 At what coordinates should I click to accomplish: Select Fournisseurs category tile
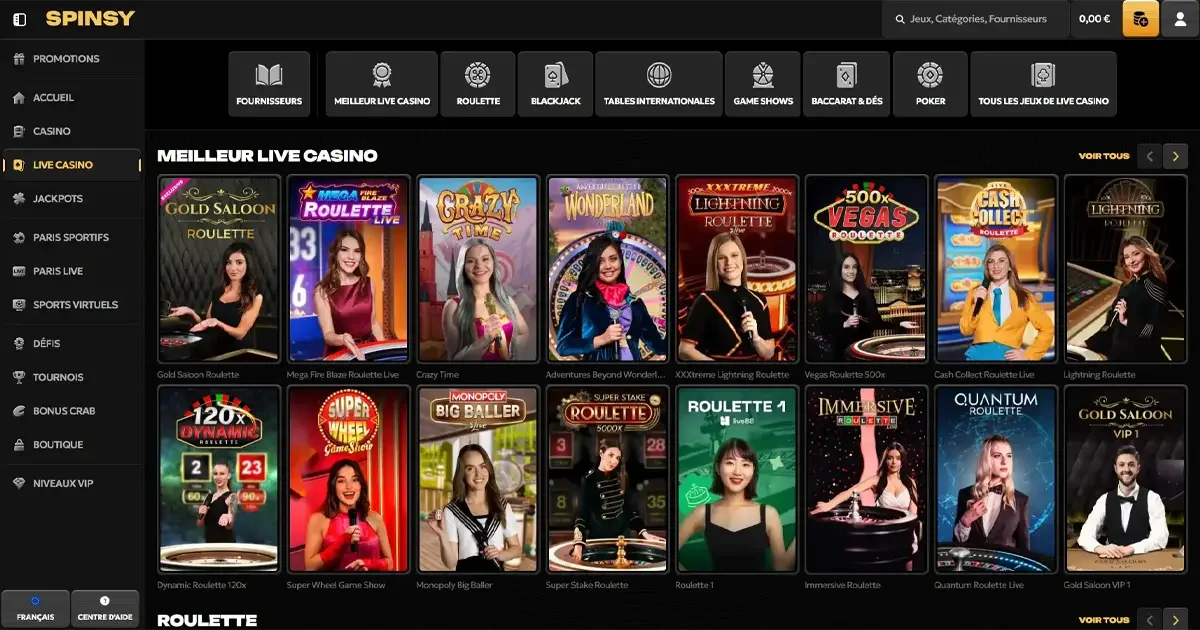click(x=269, y=85)
